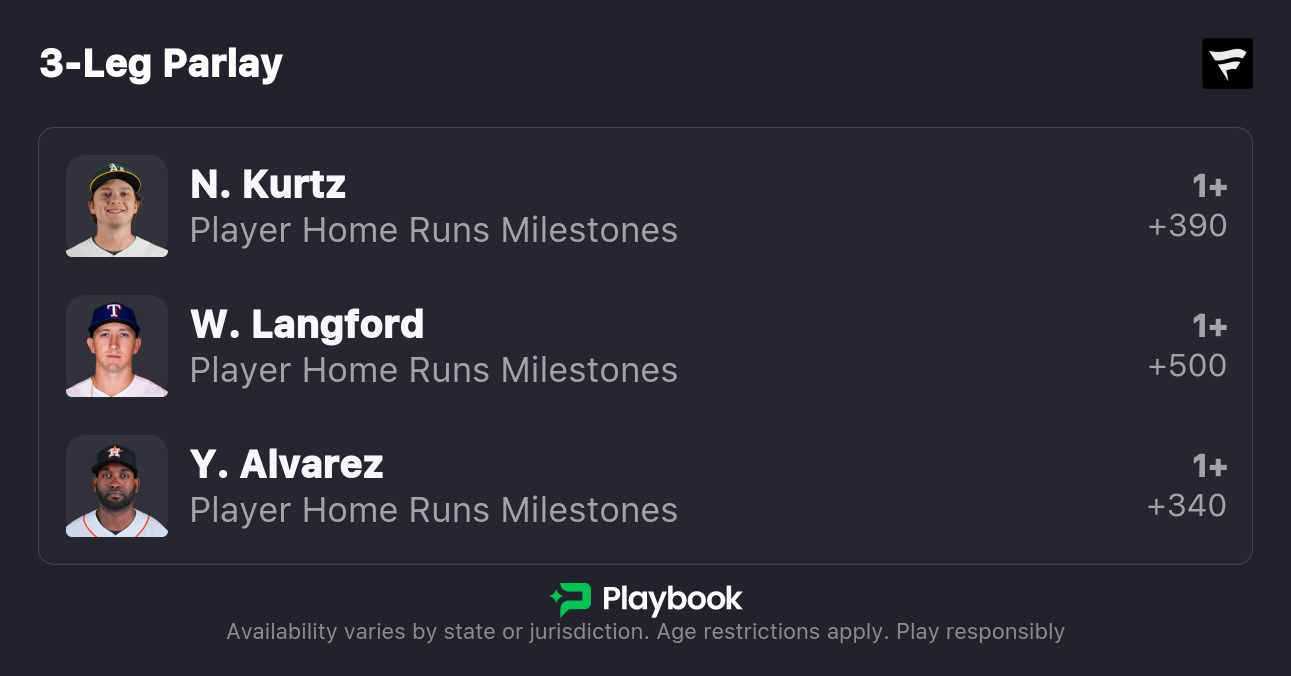
Task: Click the +340 odds for Alvarez
Action: (1187, 506)
